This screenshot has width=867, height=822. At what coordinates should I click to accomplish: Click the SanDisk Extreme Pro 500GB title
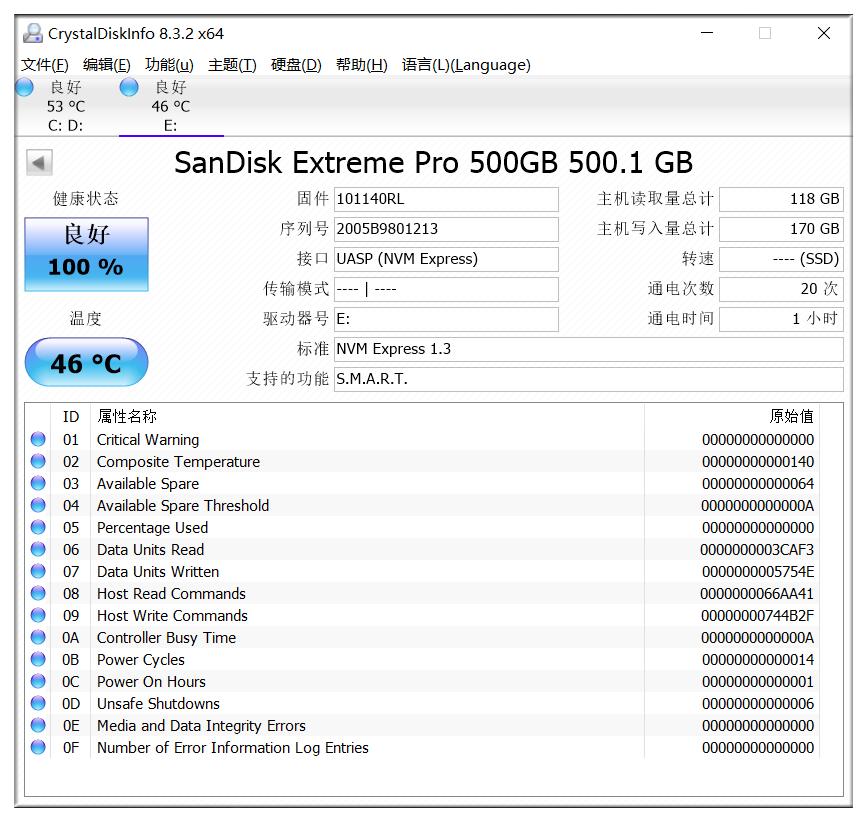tap(434, 163)
